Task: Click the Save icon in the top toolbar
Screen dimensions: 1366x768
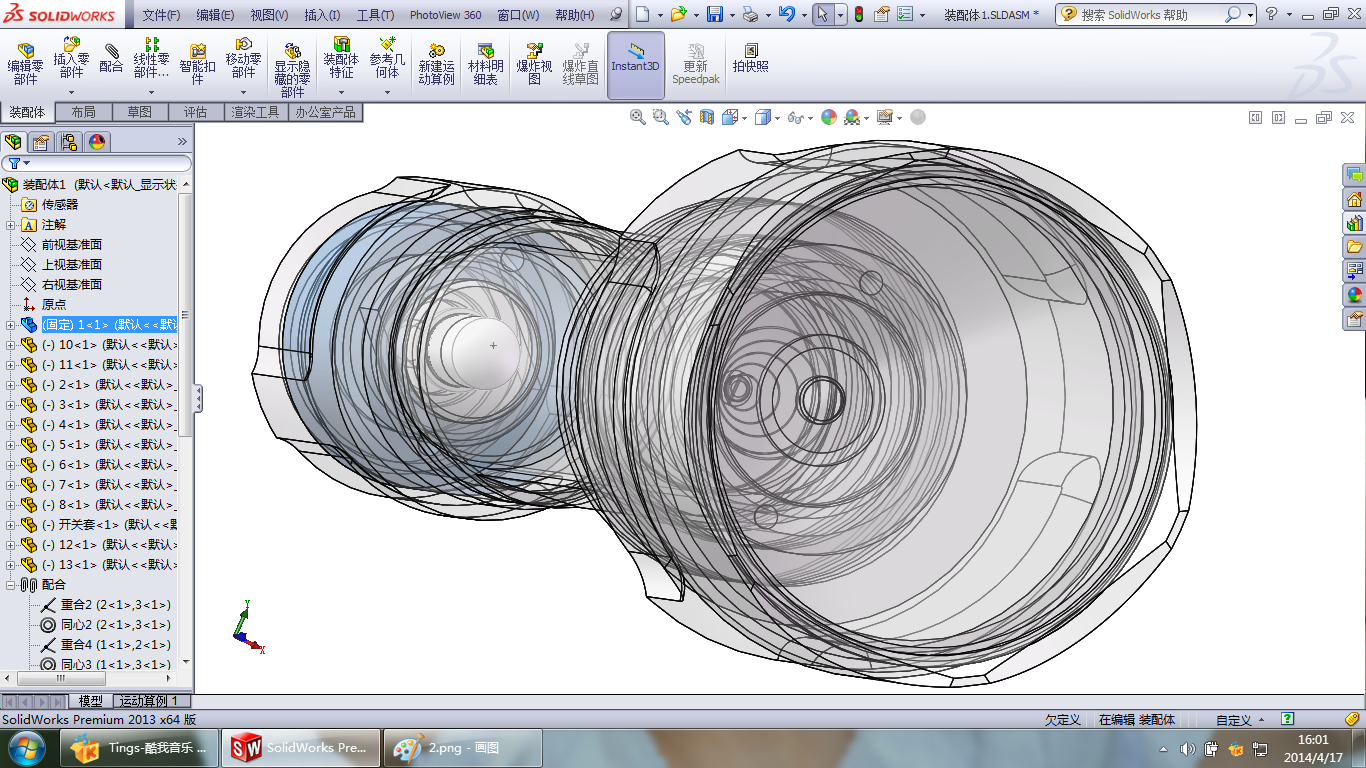Action: point(715,14)
